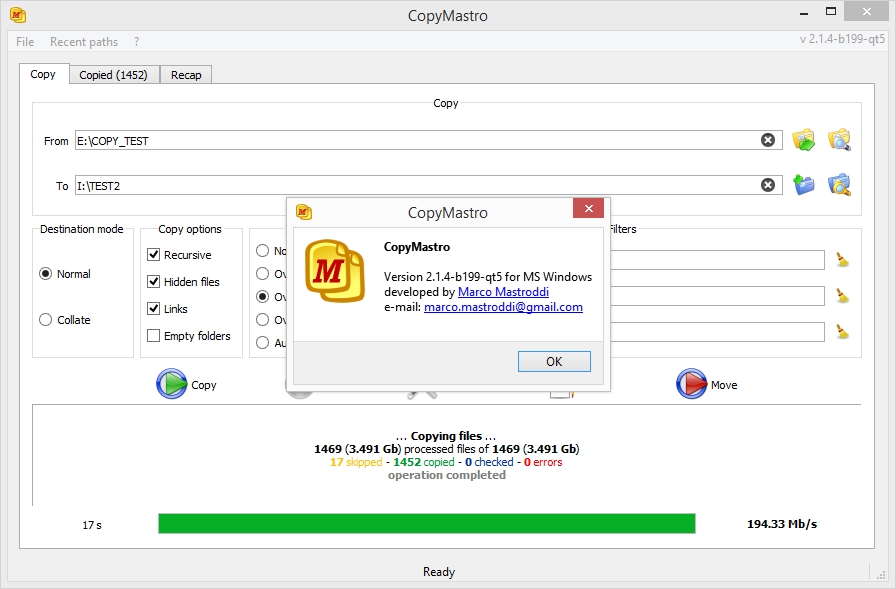Image resolution: width=896 pixels, height=589 pixels.
Task: Switch to the Copied (1452) tab
Action: [x=113, y=75]
